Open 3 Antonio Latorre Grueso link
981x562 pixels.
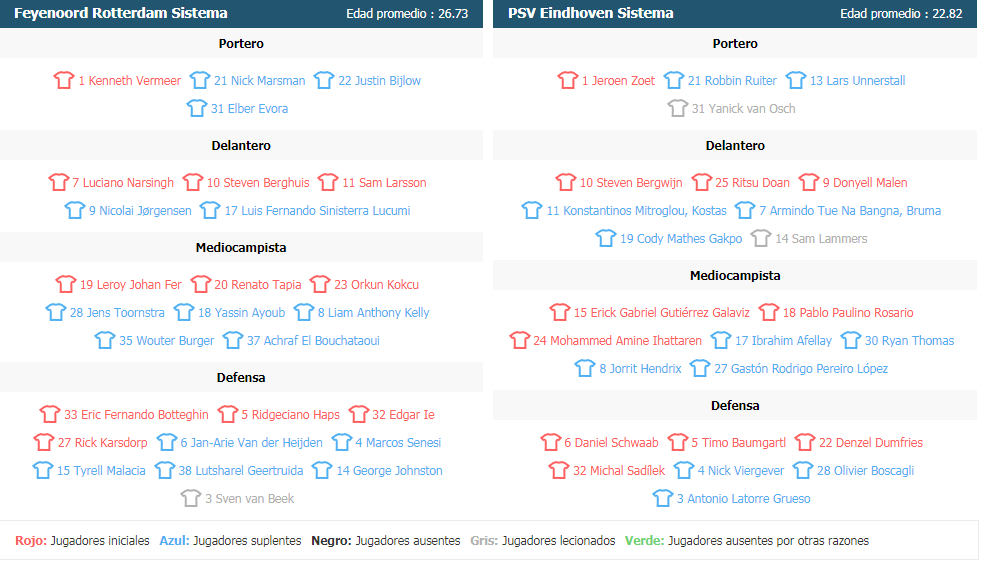coord(743,499)
